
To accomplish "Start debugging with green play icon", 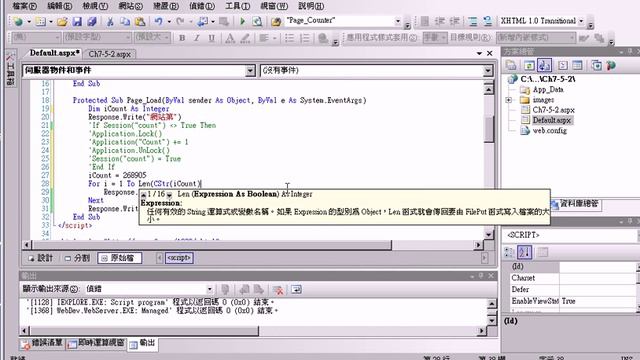I will tap(242, 21).
